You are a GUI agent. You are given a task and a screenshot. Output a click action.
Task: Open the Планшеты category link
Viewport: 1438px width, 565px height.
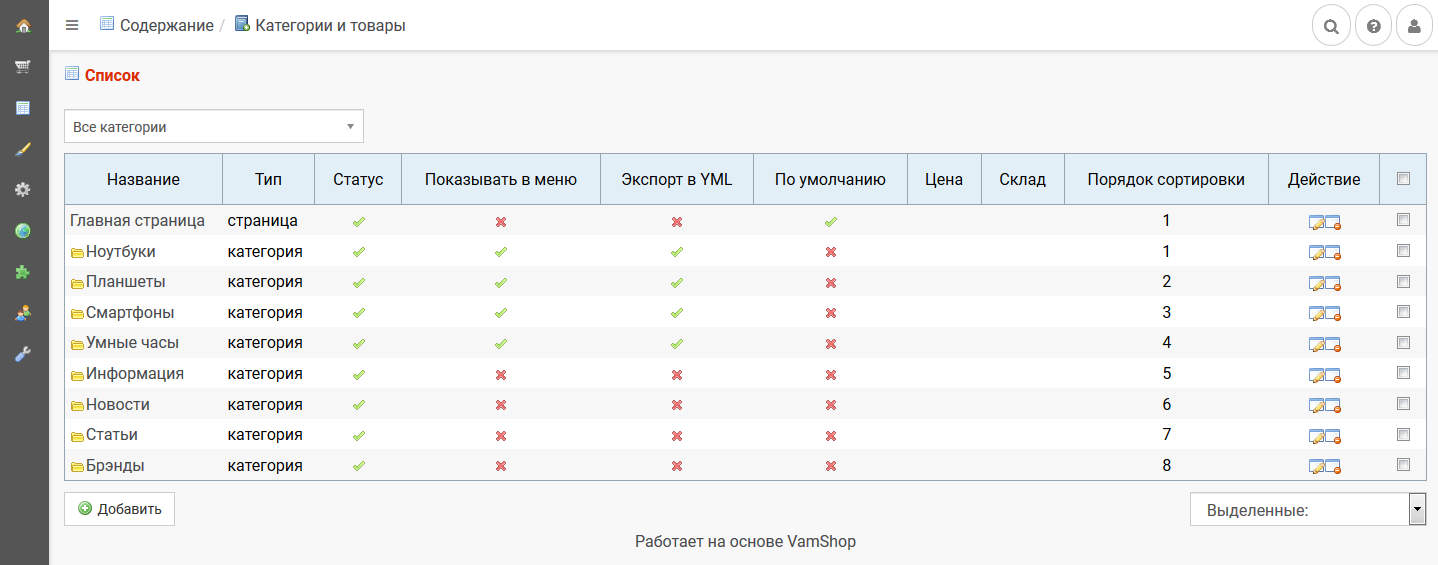tap(126, 282)
